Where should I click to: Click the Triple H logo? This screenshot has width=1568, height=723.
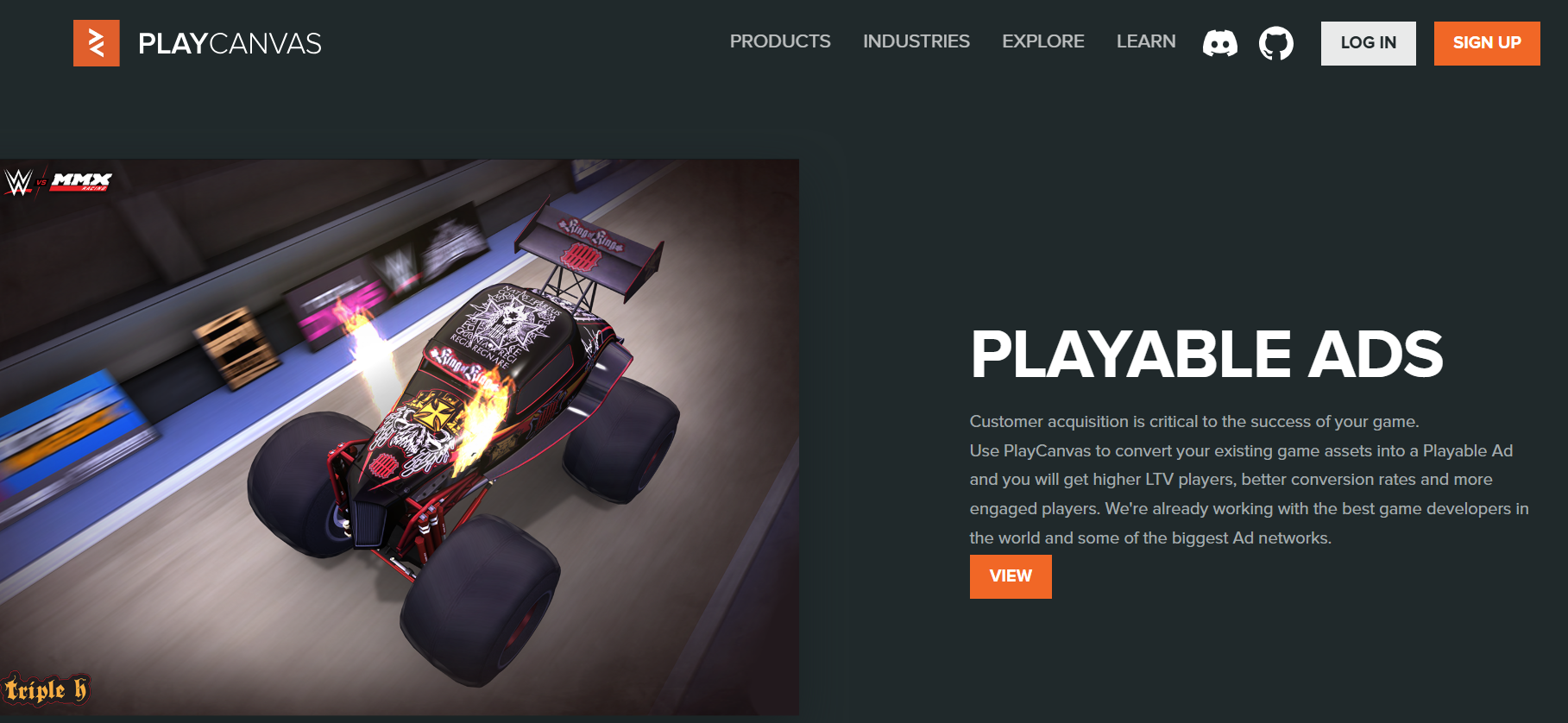[x=46, y=689]
